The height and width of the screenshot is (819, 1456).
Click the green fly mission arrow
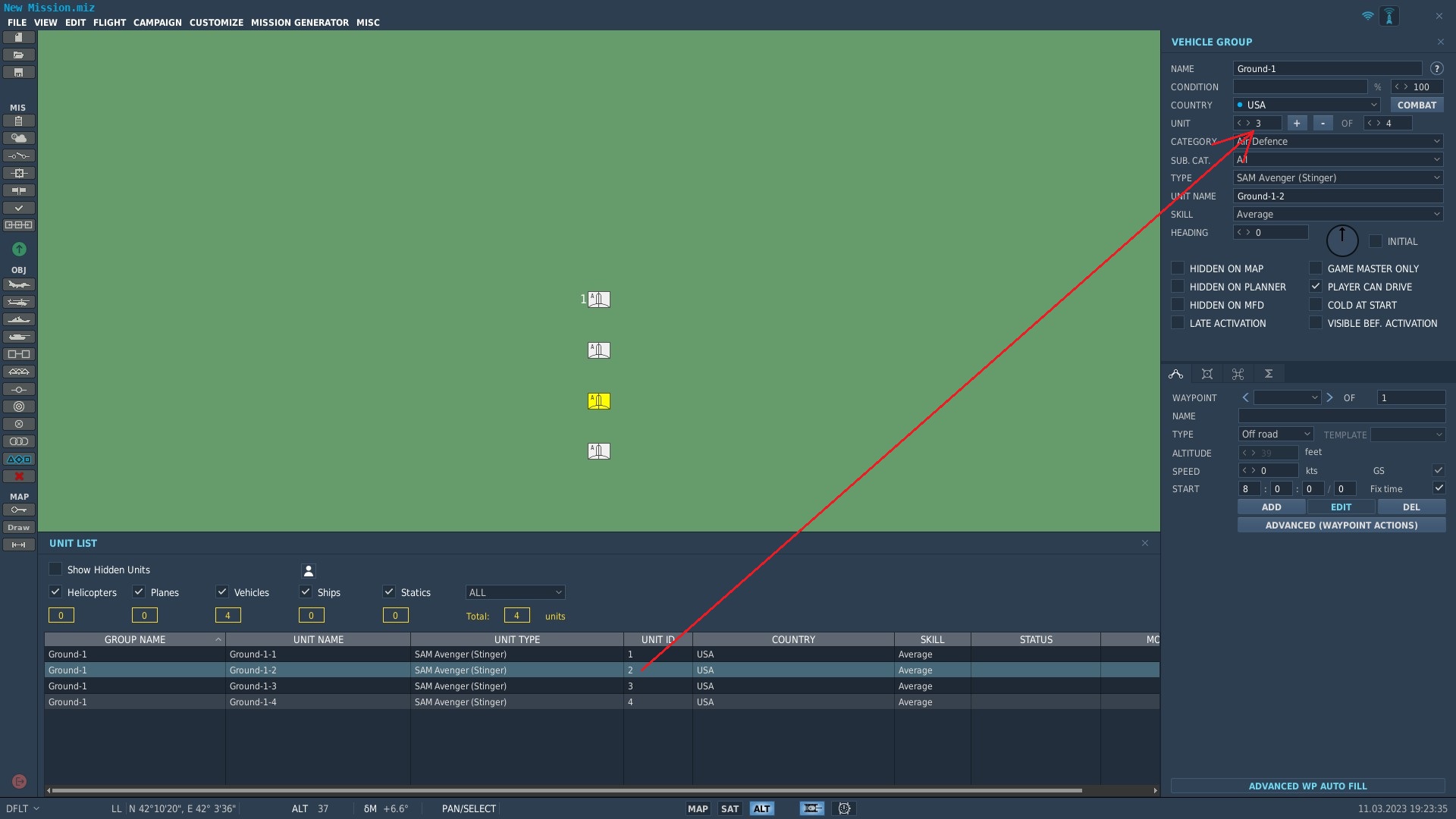click(19, 249)
